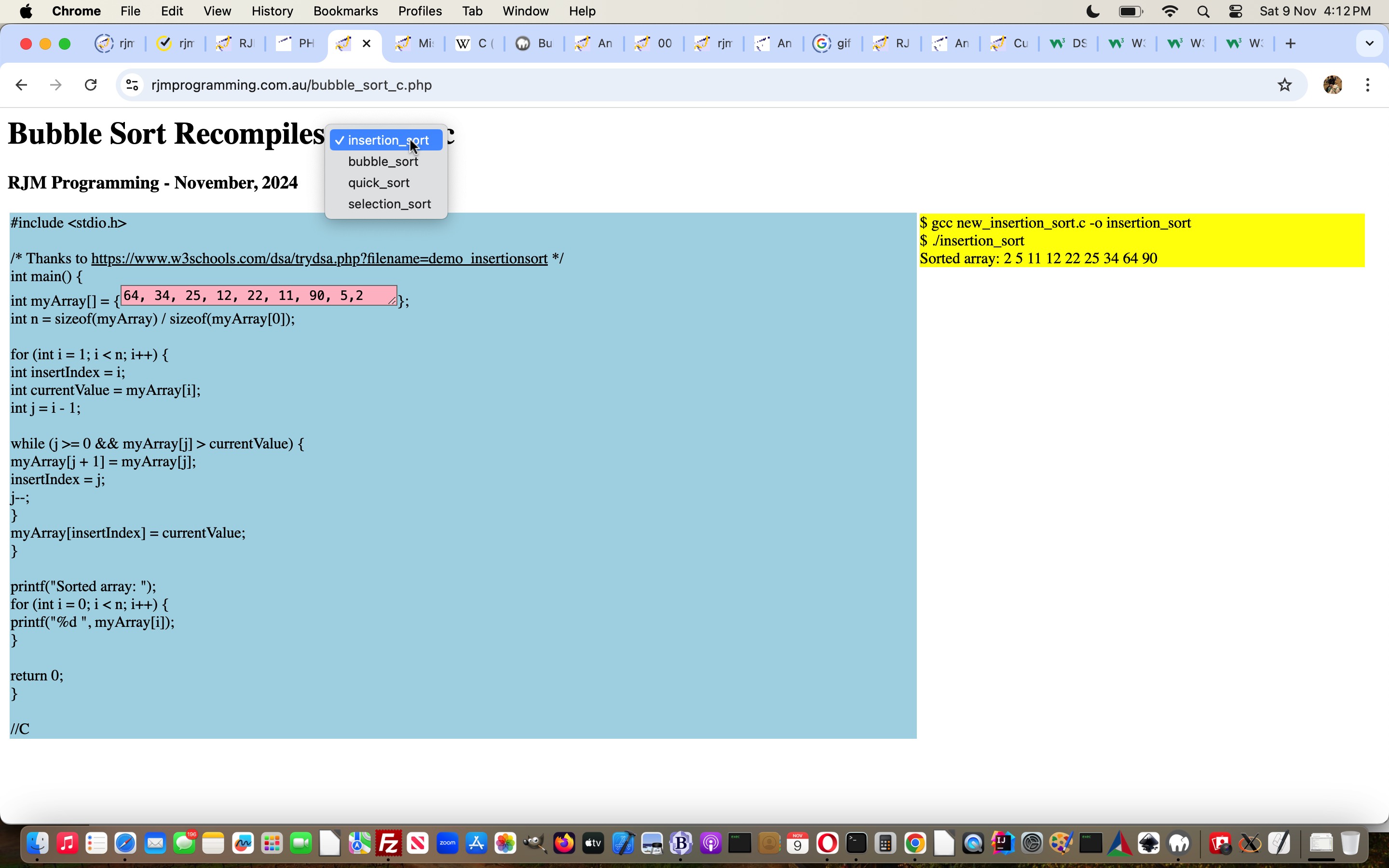Edit the pink myArray values textarea

[x=259, y=296]
